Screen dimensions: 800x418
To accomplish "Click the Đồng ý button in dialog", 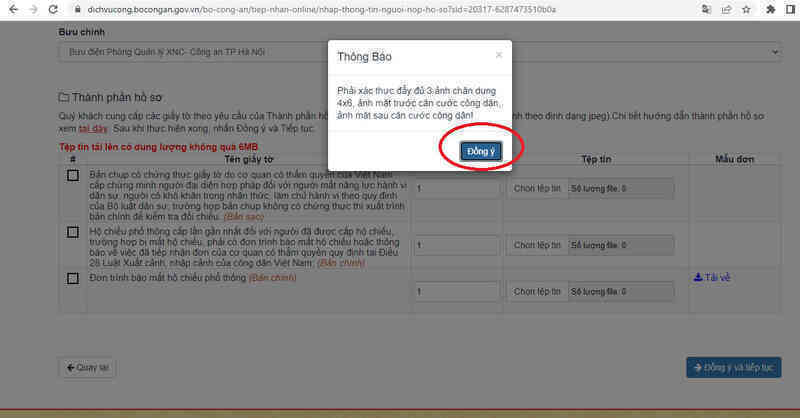I will click(481, 151).
